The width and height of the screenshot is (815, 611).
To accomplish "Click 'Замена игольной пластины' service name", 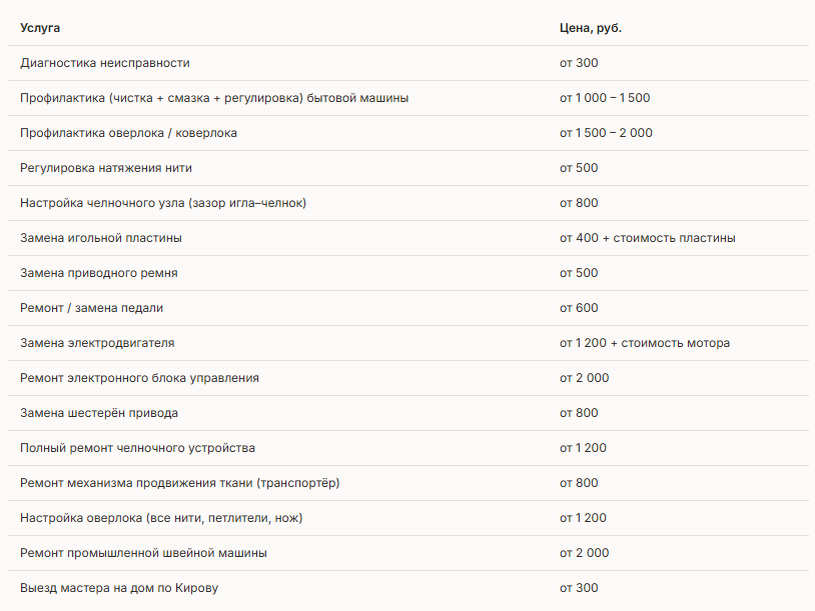I will point(101,238).
